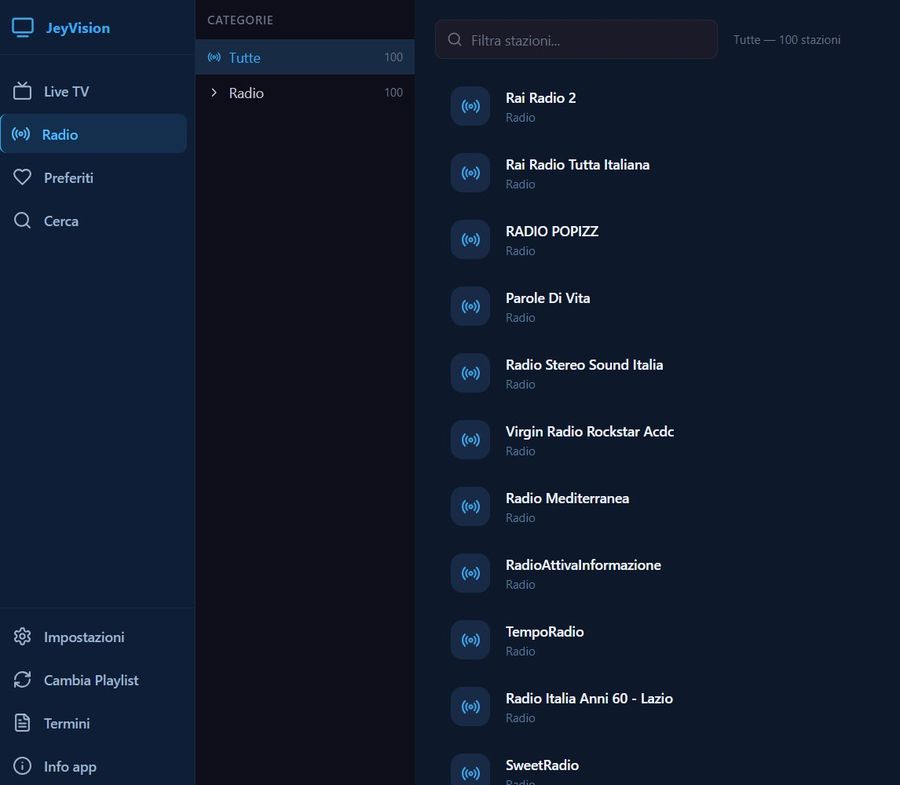Click the Live TV television icon
This screenshot has width=900, height=785.
(22, 91)
